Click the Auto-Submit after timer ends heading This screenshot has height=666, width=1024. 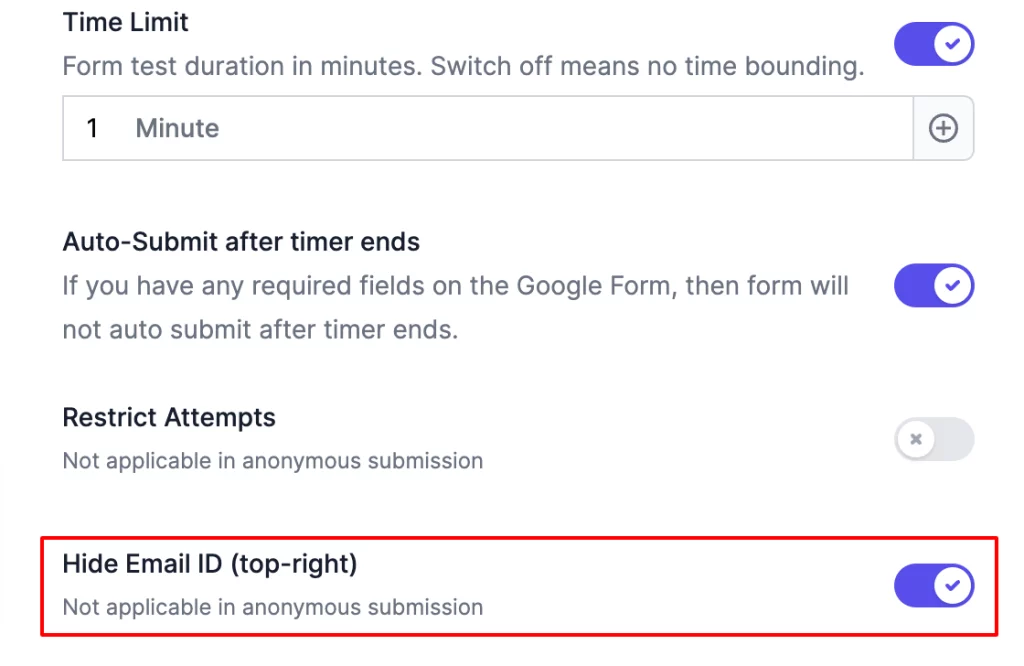pyautogui.click(x=241, y=241)
